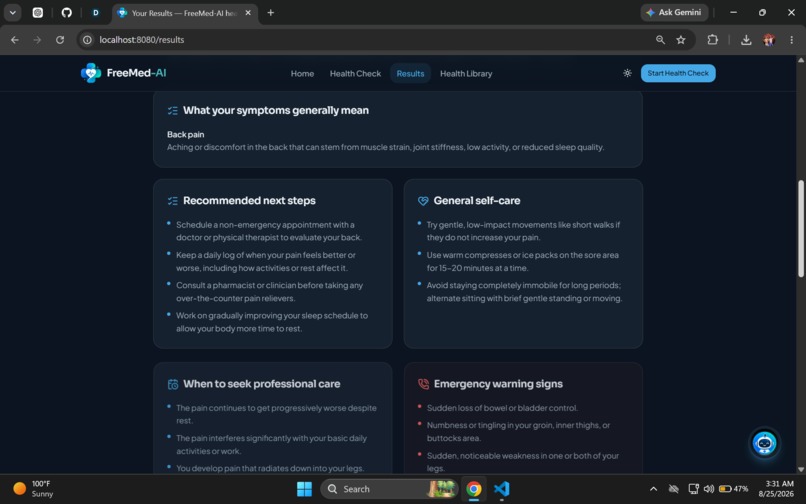Select the Results nav item
The image size is (806, 504).
pos(410,74)
